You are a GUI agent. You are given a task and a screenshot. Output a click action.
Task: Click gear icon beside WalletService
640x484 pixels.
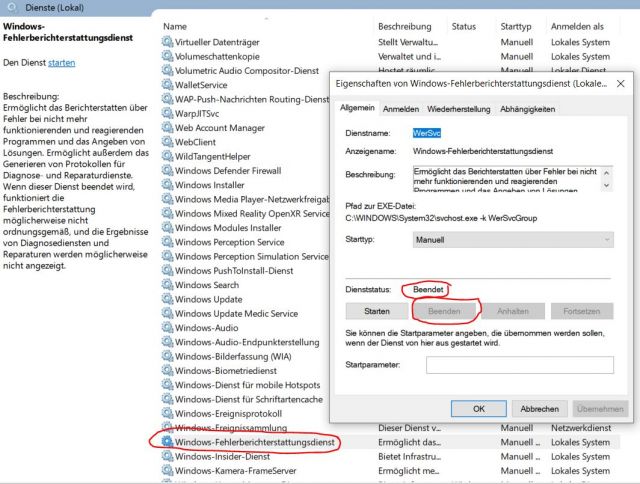167,84
